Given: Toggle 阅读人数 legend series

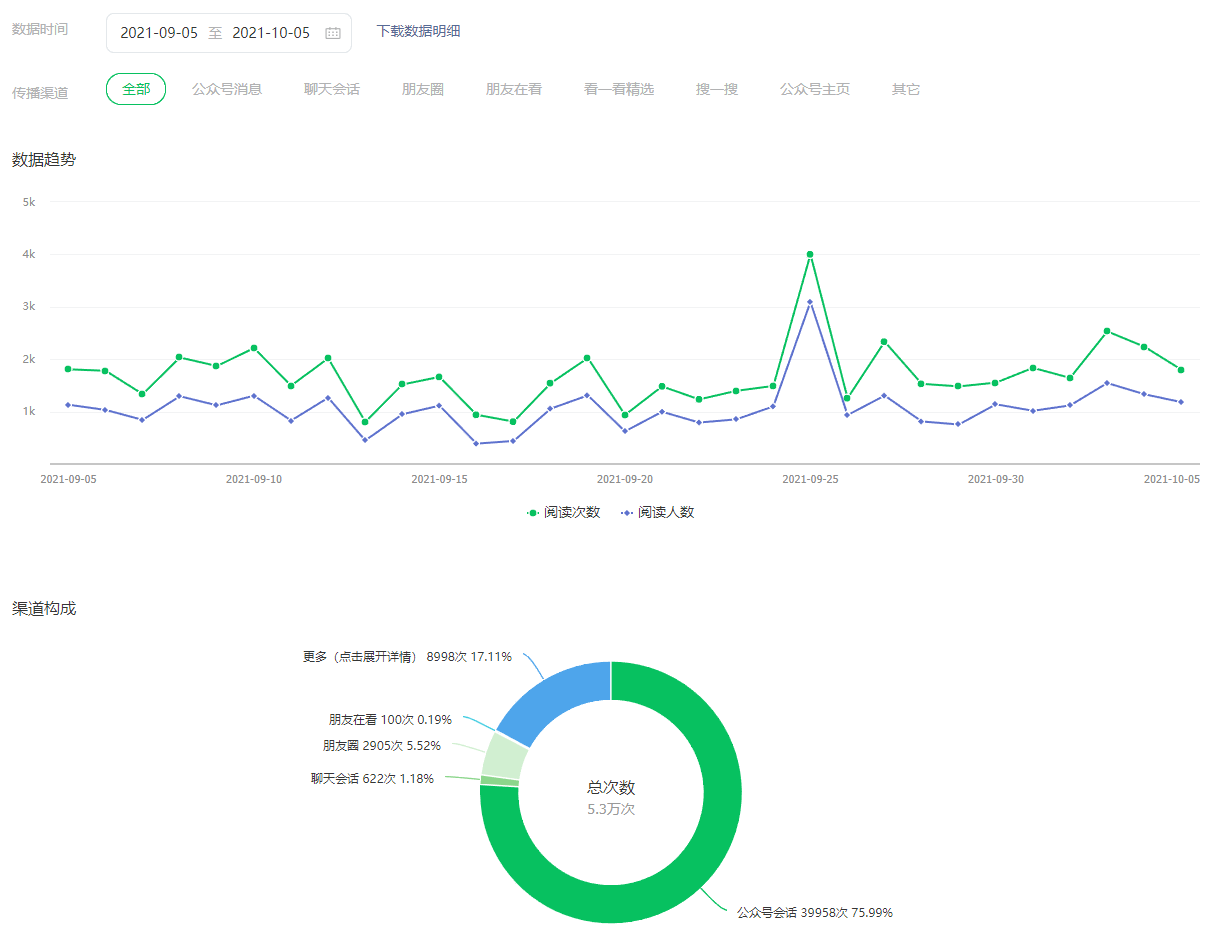Looking at the screenshot, I should pyautogui.click(x=657, y=512).
